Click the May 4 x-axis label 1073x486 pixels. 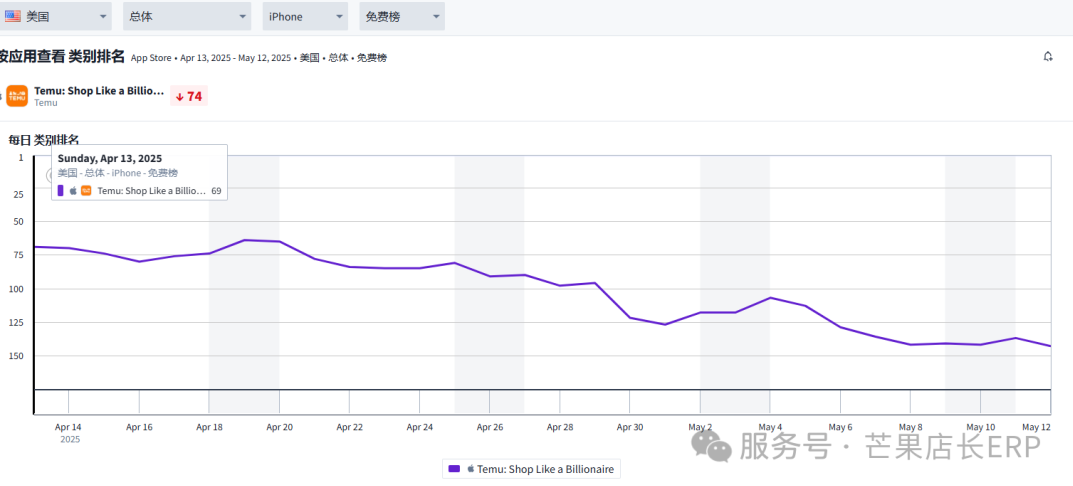pyautogui.click(x=770, y=427)
